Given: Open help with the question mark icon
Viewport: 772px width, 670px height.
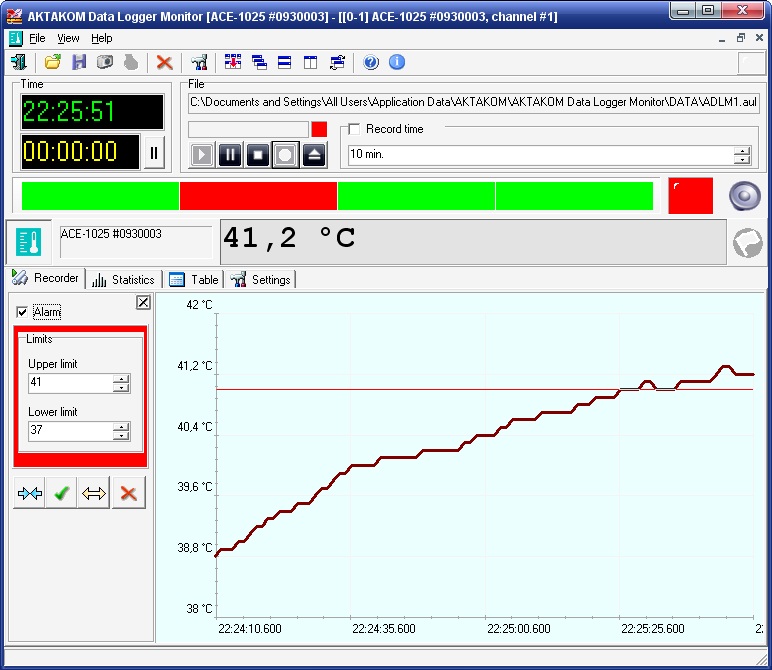Looking at the screenshot, I should 371,62.
